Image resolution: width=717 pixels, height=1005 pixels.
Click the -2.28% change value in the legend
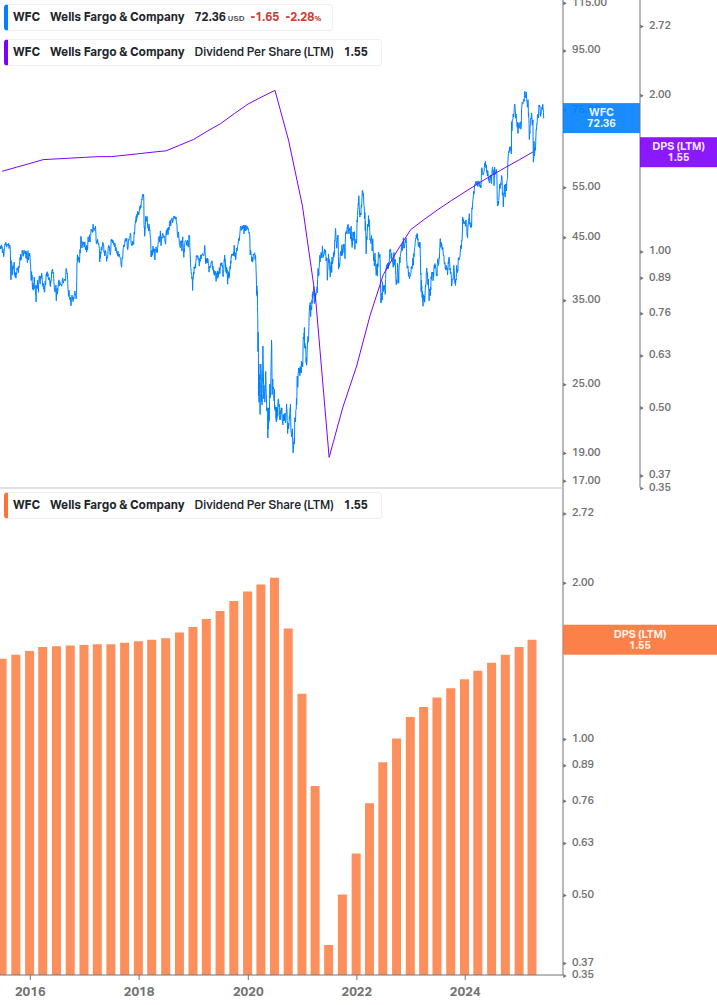tap(303, 17)
